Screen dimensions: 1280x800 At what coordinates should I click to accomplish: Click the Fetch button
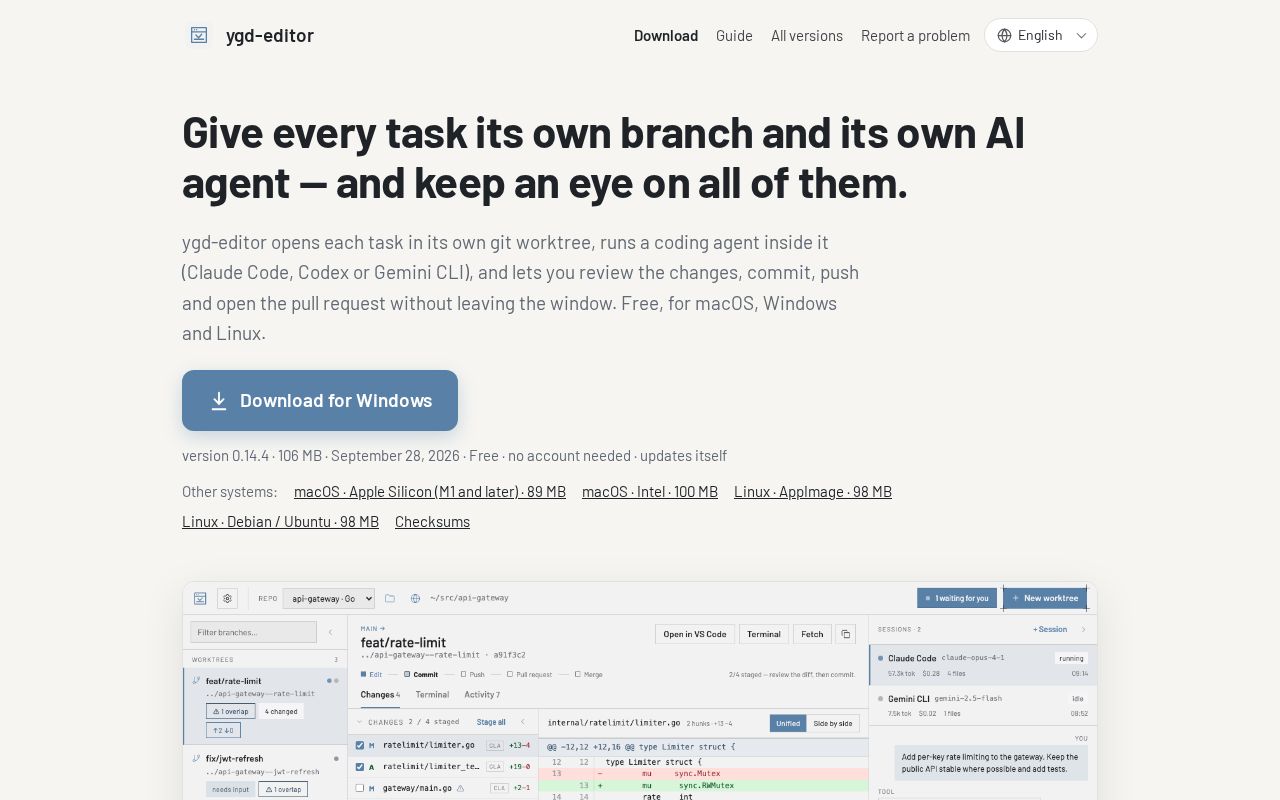(812, 634)
